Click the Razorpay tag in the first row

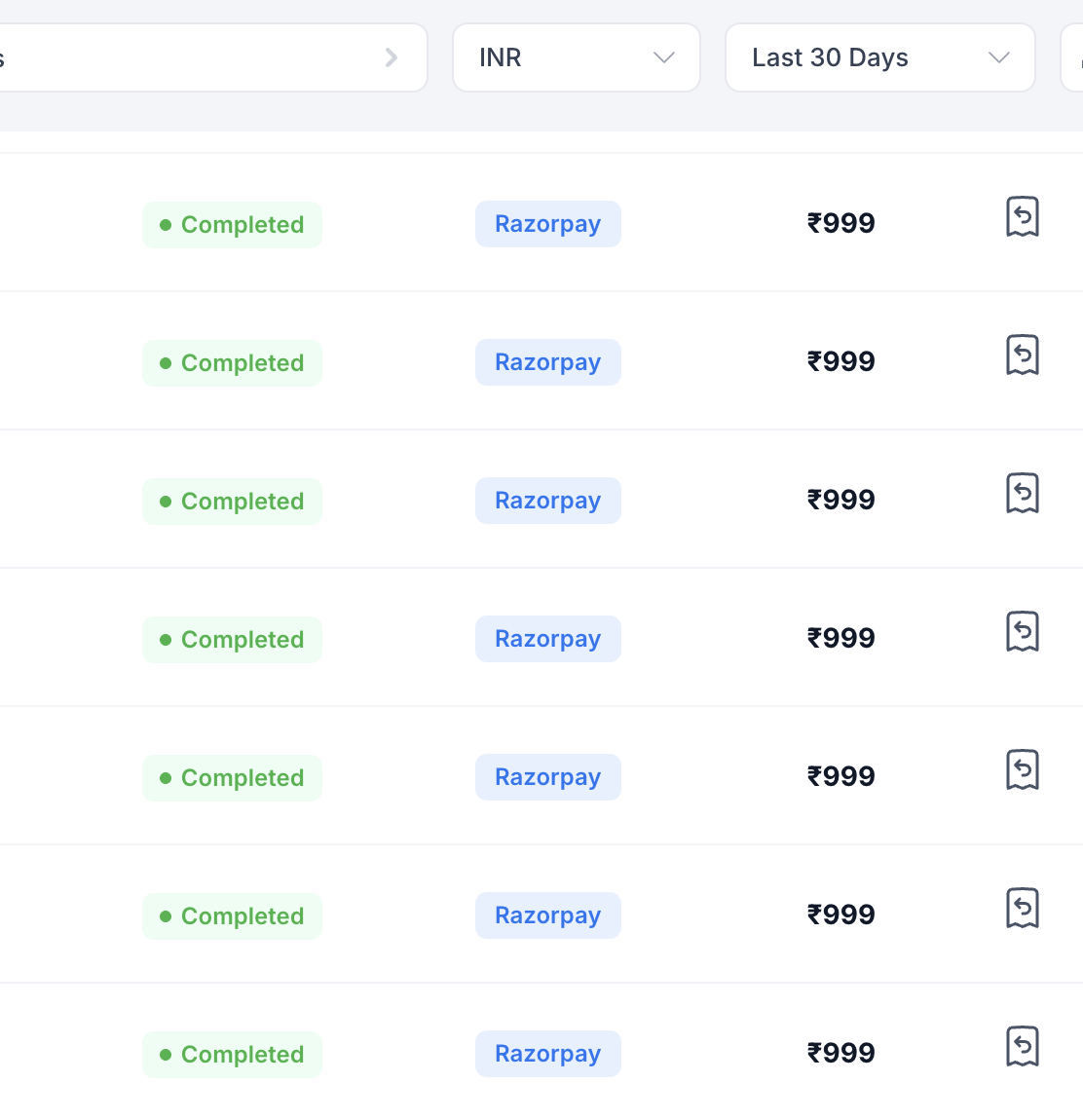click(548, 224)
